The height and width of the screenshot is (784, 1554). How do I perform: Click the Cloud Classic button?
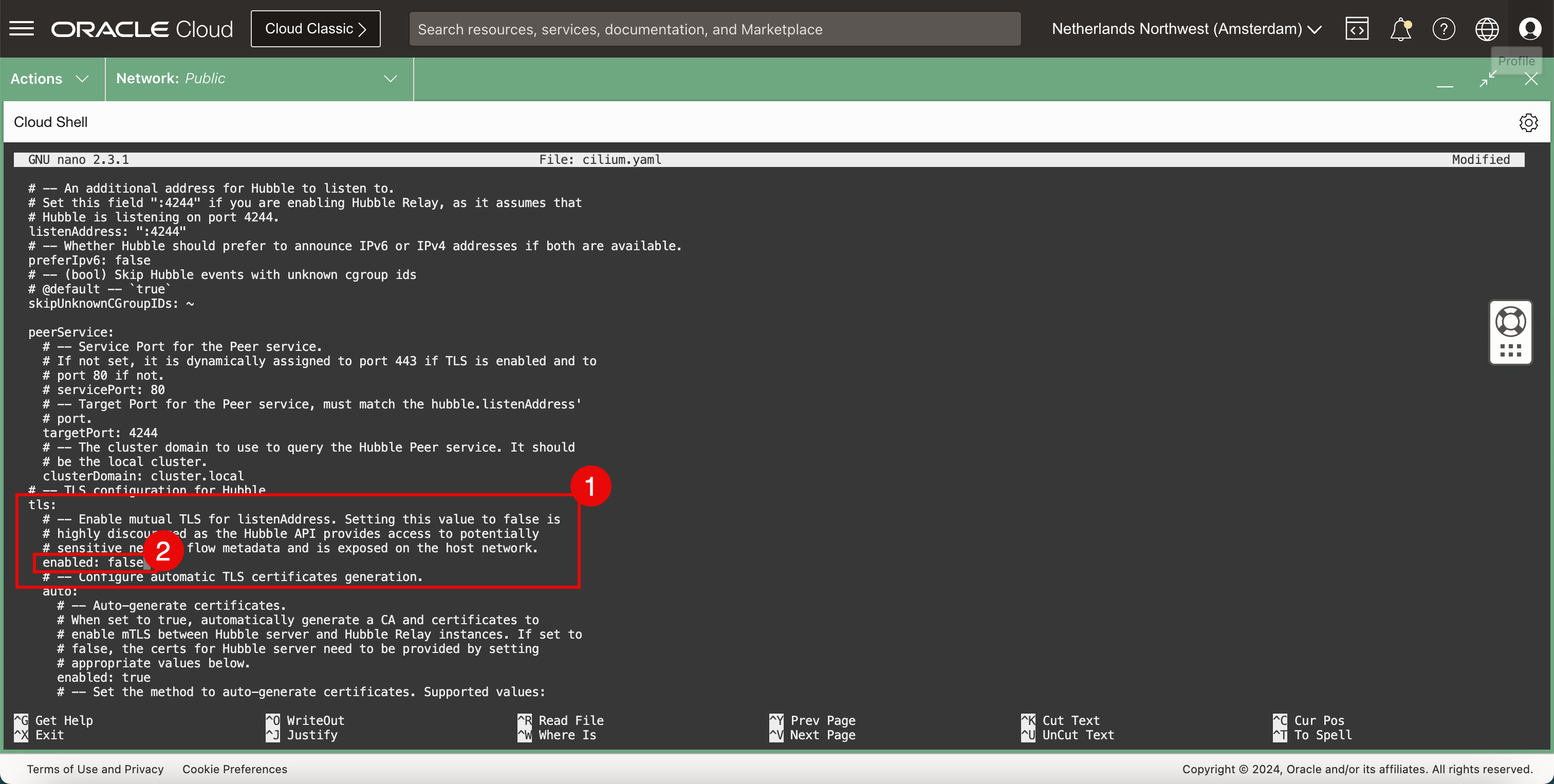(x=316, y=29)
